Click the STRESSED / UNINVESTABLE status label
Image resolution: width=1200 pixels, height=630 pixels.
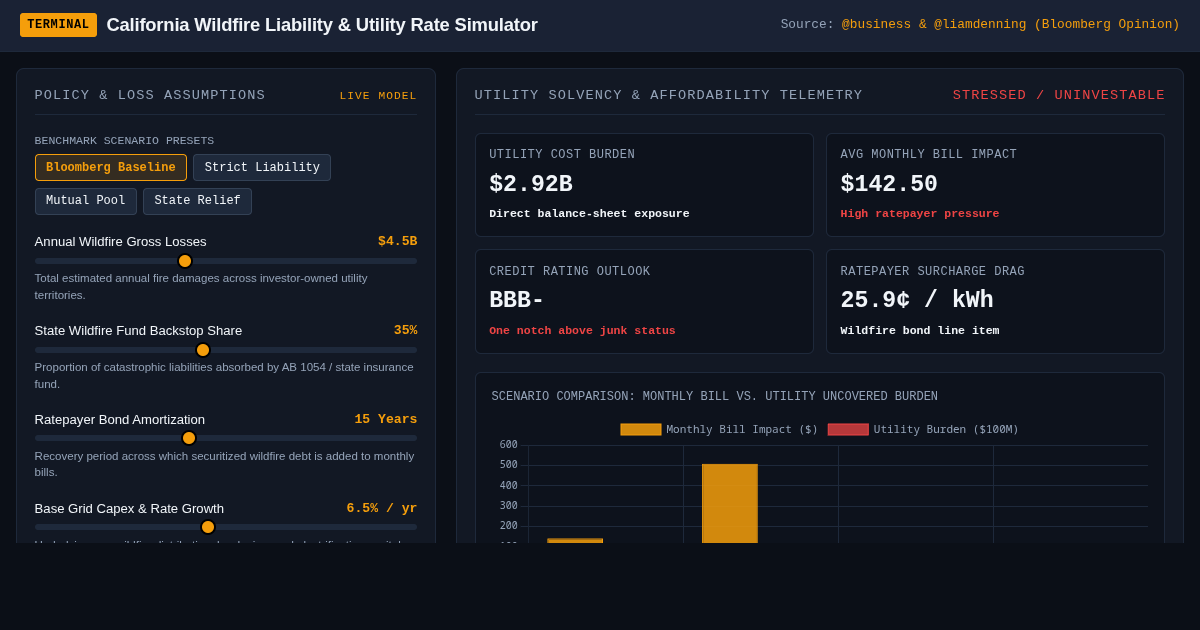pos(1059,95)
